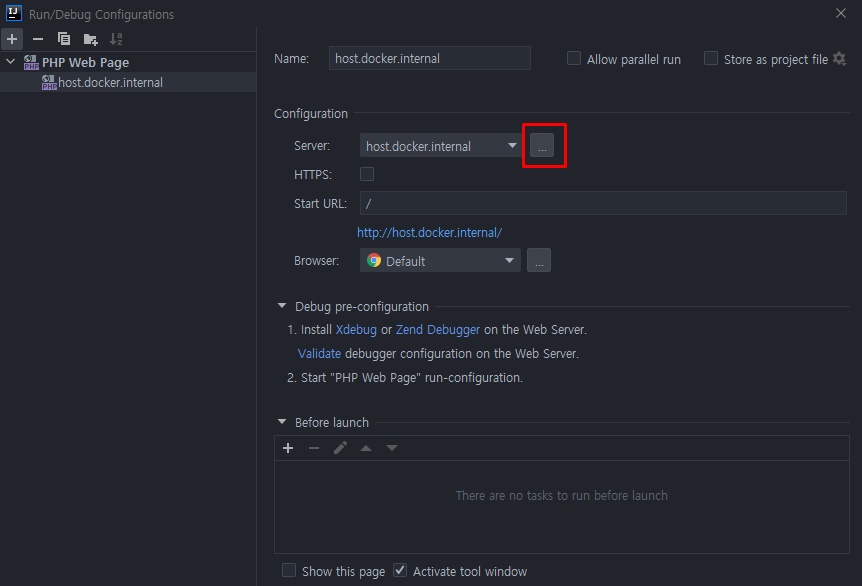The width and height of the screenshot is (862, 586).
Task: Click the Validate link
Action: pyautogui.click(x=319, y=353)
